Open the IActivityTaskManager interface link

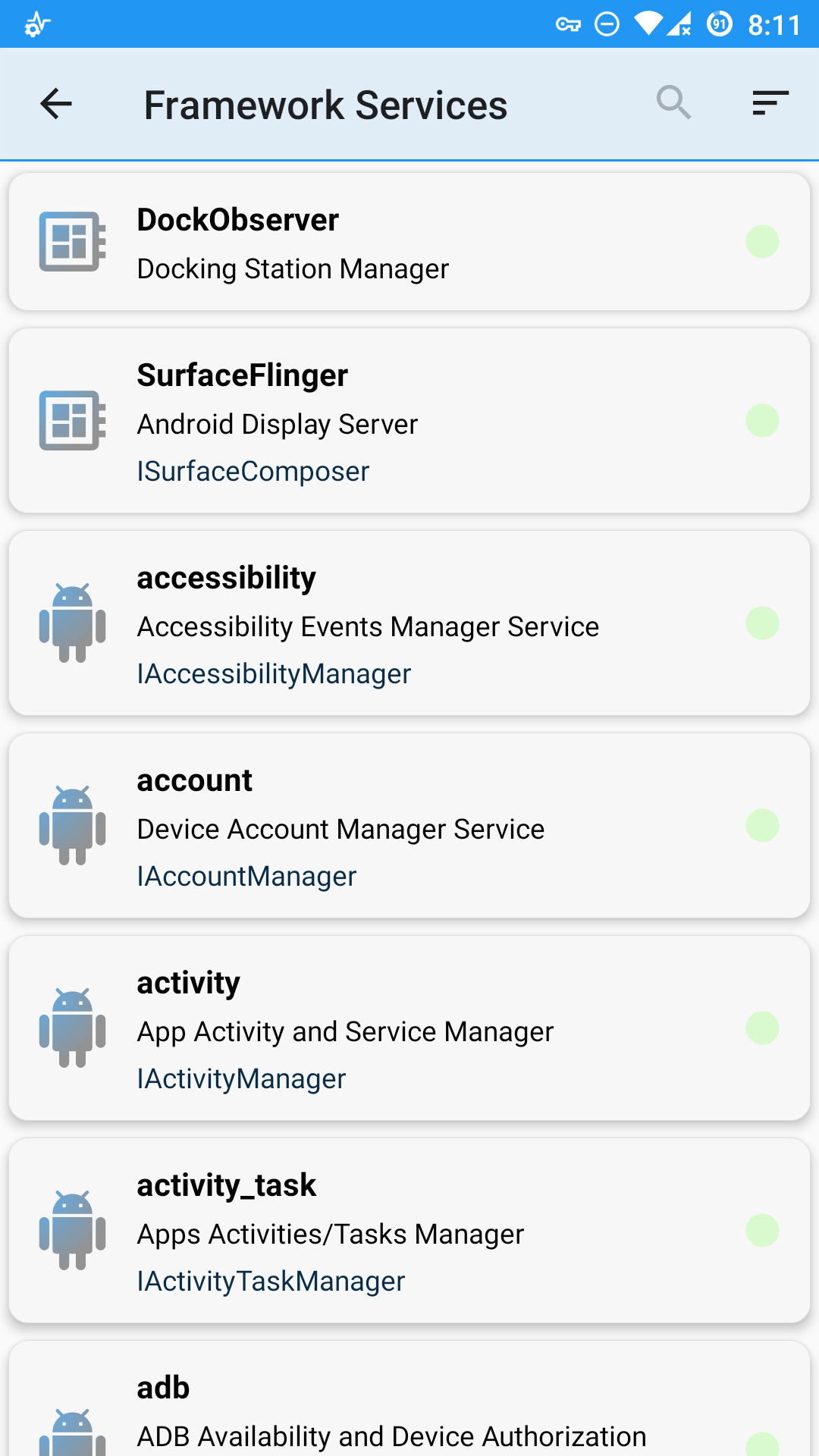click(271, 1282)
